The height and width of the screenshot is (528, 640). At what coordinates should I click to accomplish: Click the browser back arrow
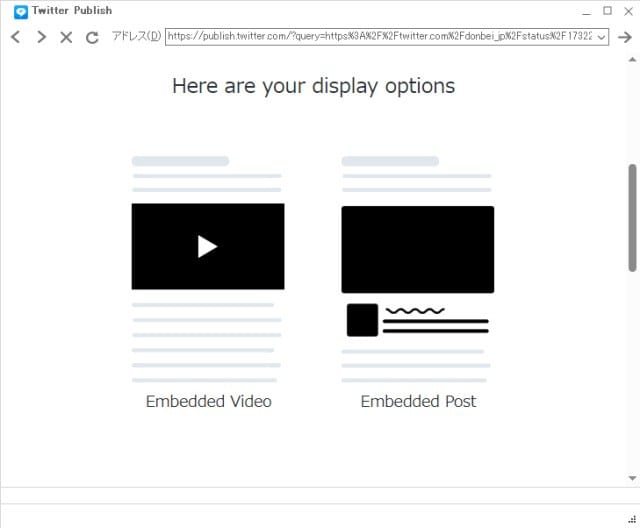[16, 37]
